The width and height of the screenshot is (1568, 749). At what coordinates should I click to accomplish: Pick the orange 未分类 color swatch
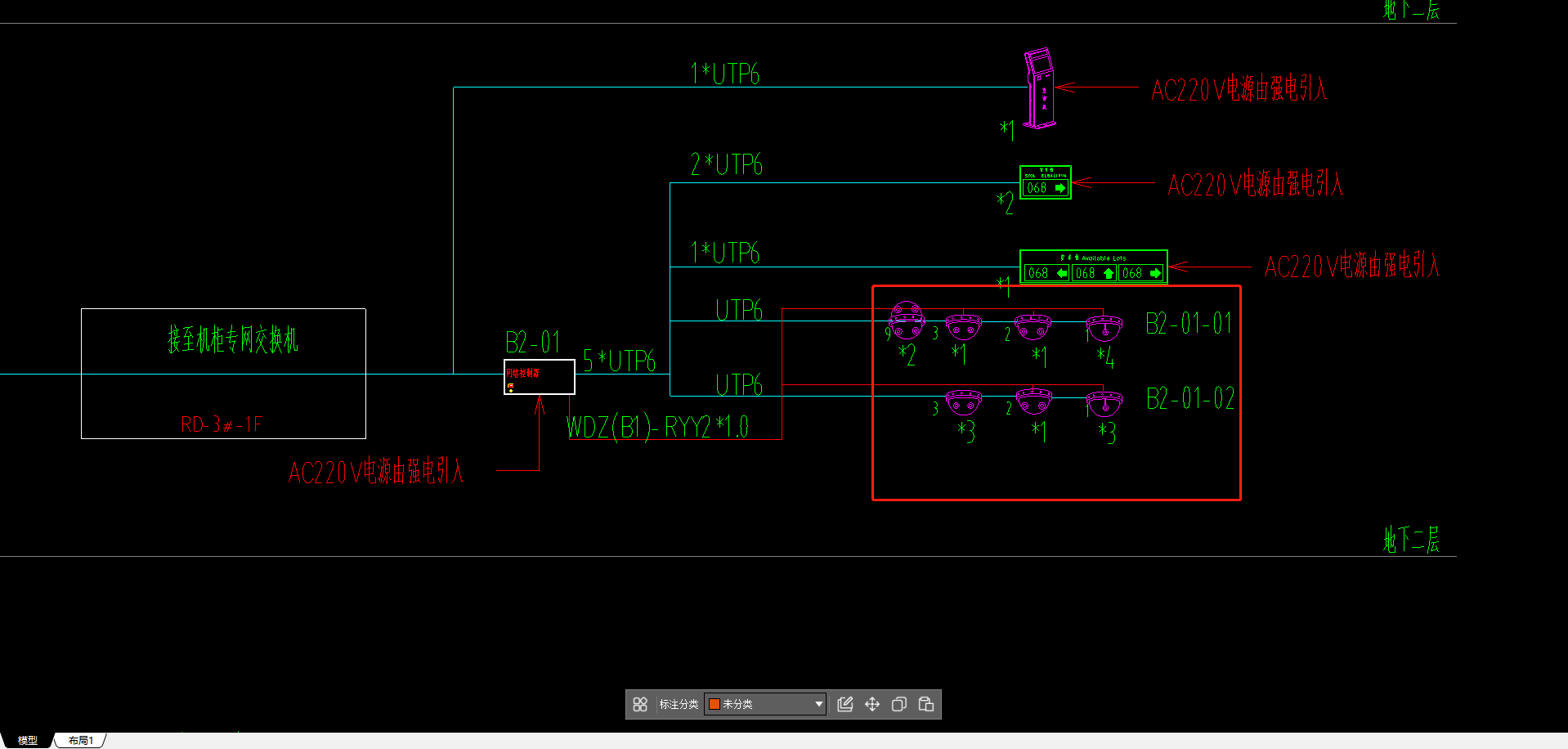click(715, 704)
